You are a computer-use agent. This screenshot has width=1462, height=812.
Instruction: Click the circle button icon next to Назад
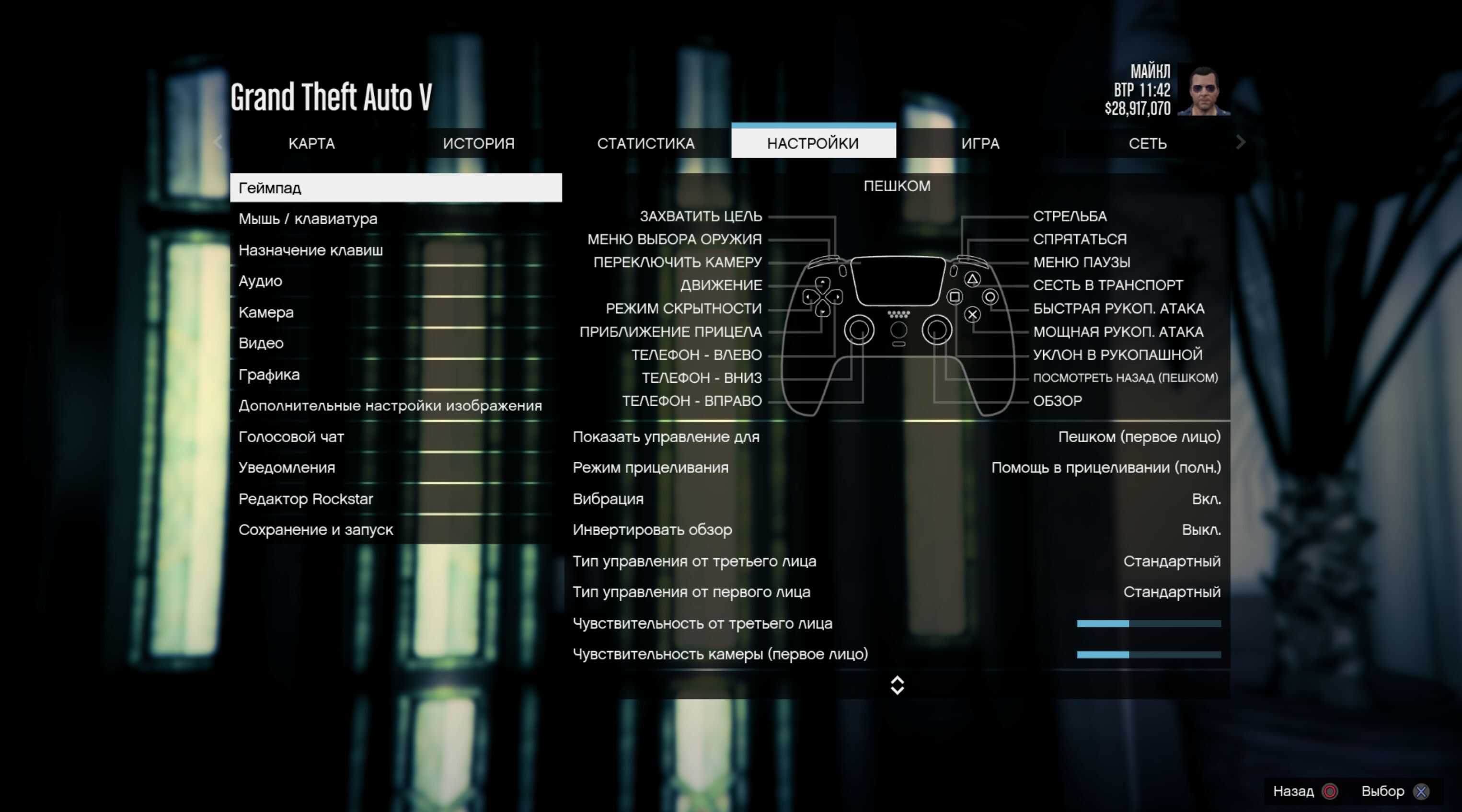(1330, 791)
